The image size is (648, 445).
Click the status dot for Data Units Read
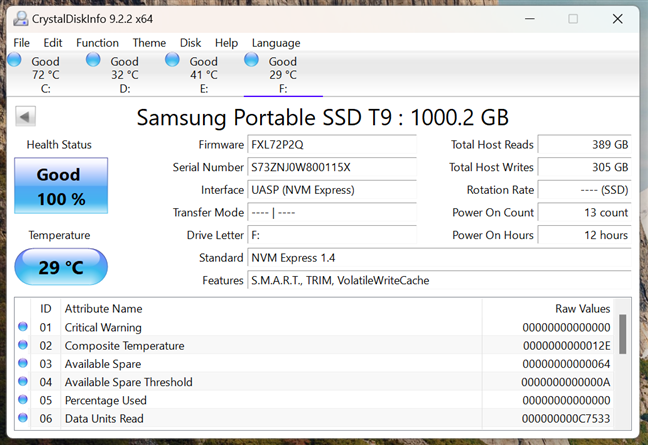point(23,418)
